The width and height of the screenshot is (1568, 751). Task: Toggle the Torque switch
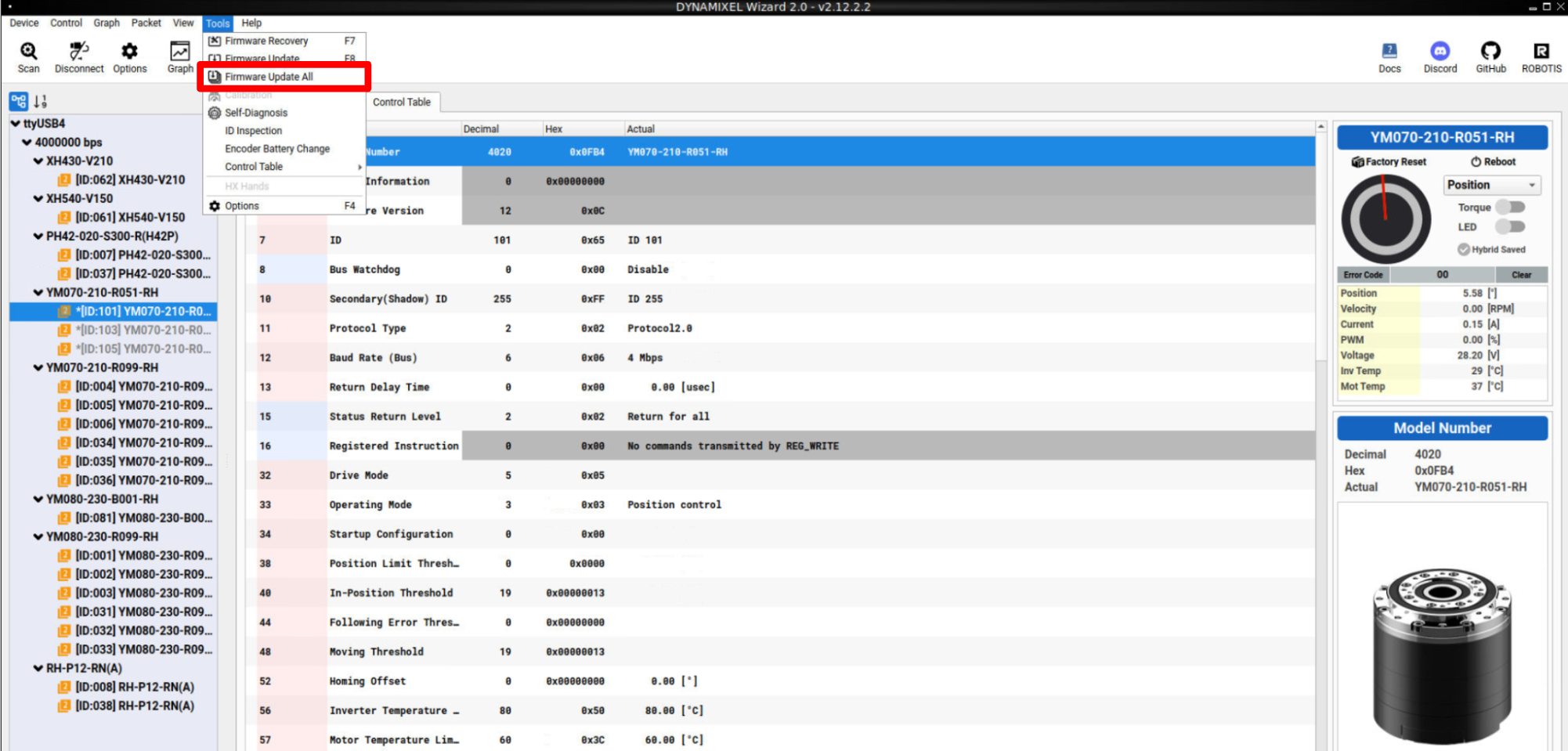pyautogui.click(x=1510, y=208)
